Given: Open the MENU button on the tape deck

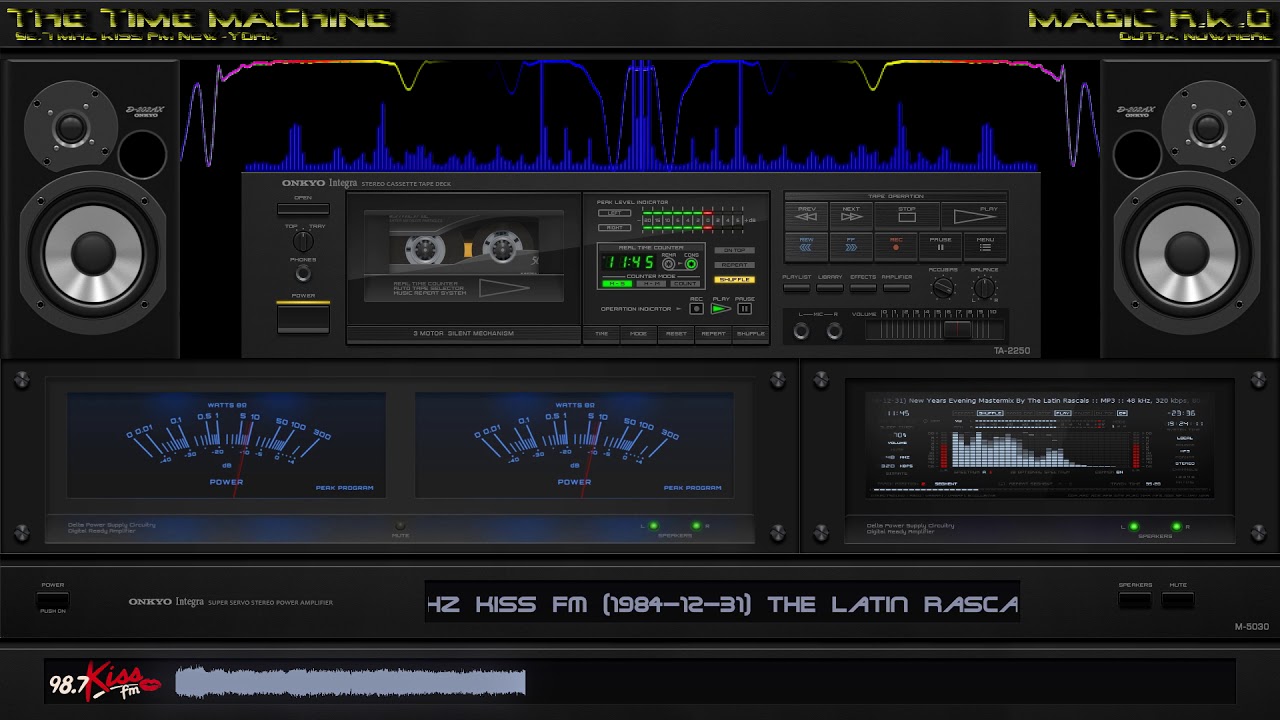Looking at the screenshot, I should pos(985,247).
